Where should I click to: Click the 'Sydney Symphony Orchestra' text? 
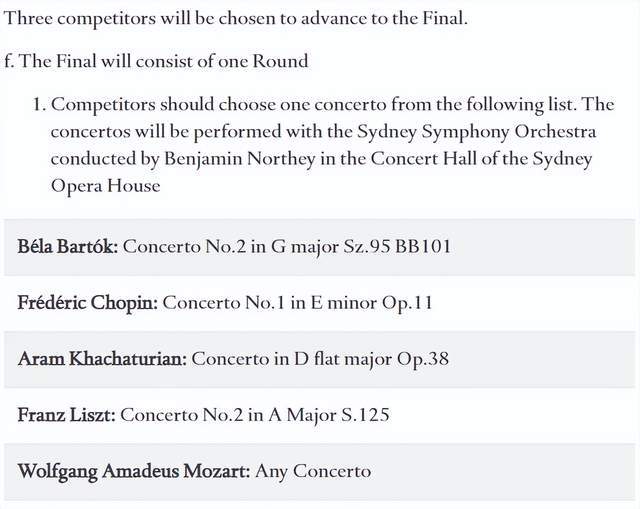click(x=477, y=131)
